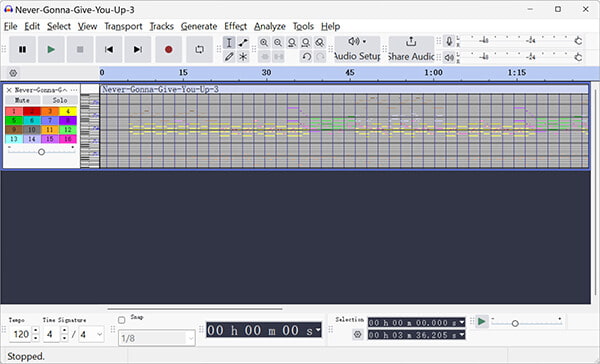Toggle MIDI channel 7 button

[x=50, y=121]
